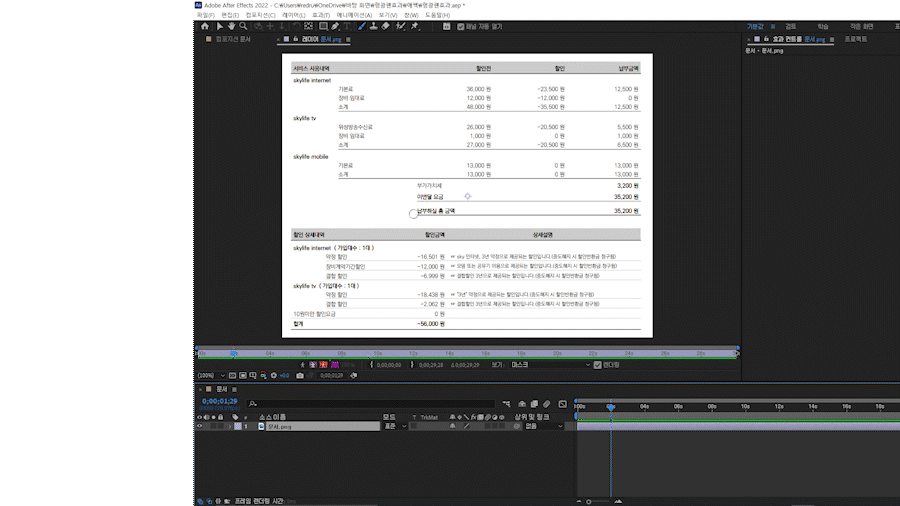This screenshot has height=506, width=900.
Task: Expand the 문서.png layer properties arrow
Action: [x=230, y=426]
